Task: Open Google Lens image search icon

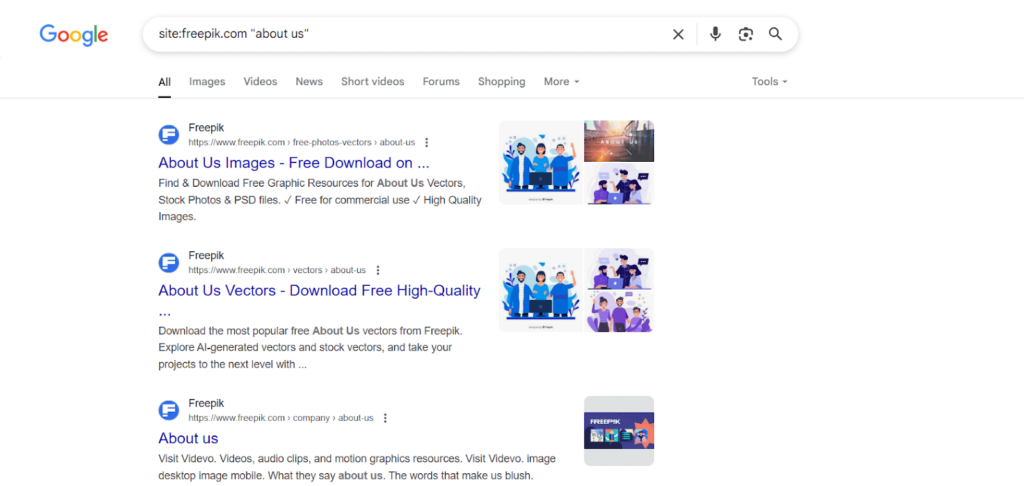Action: pyautogui.click(x=746, y=35)
